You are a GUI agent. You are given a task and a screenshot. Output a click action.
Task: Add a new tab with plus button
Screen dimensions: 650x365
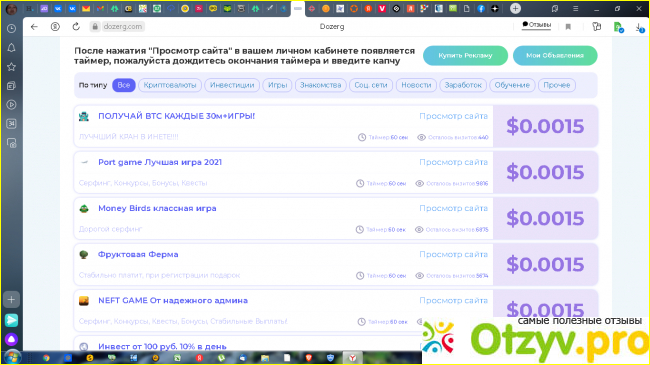[515, 8]
